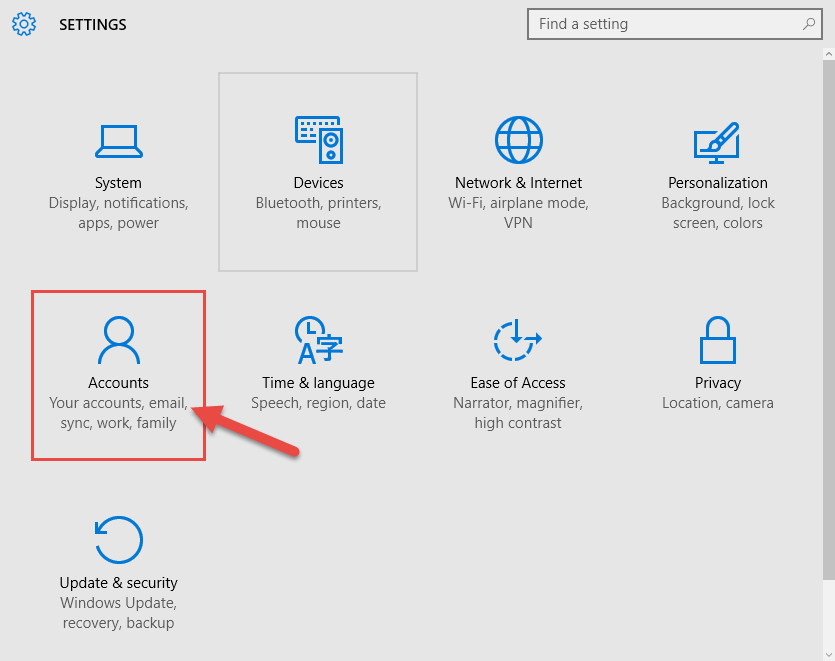Image resolution: width=835 pixels, height=661 pixels.
Task: Click 'Windows Update, recovery, backup' description
Action: pyautogui.click(x=118, y=613)
